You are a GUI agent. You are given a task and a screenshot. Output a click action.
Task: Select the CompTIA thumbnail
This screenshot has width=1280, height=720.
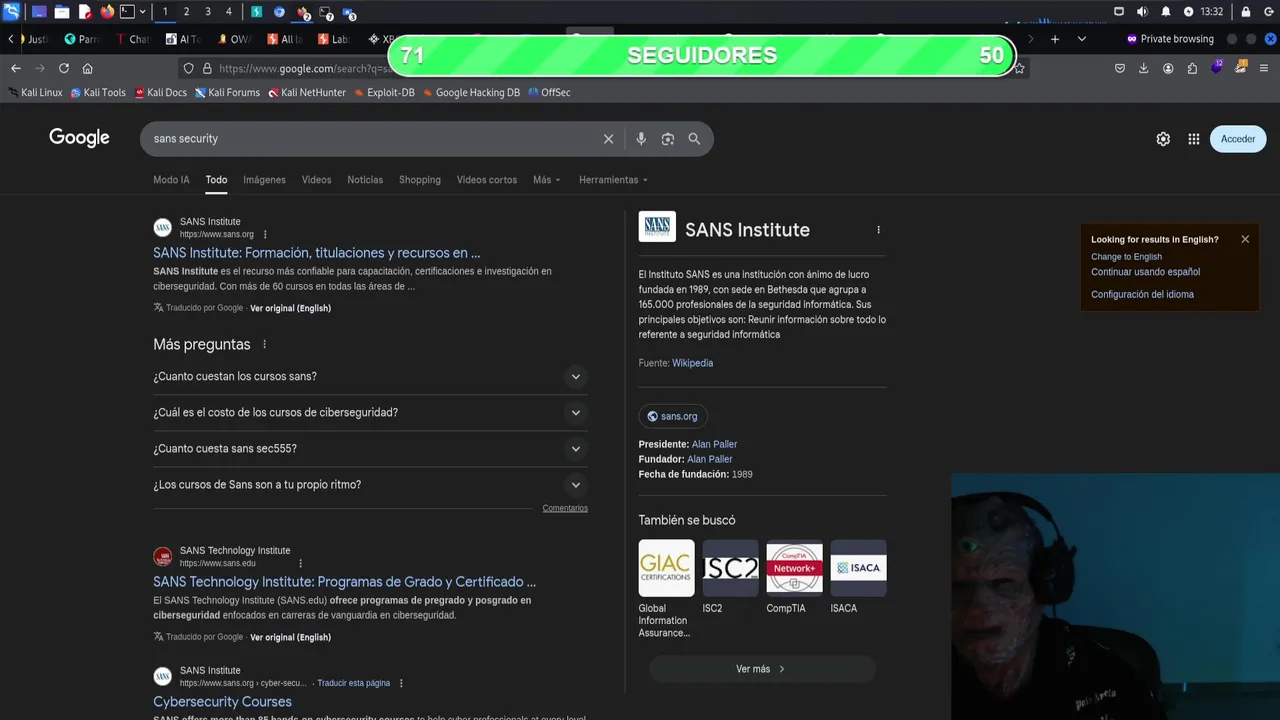click(794, 568)
